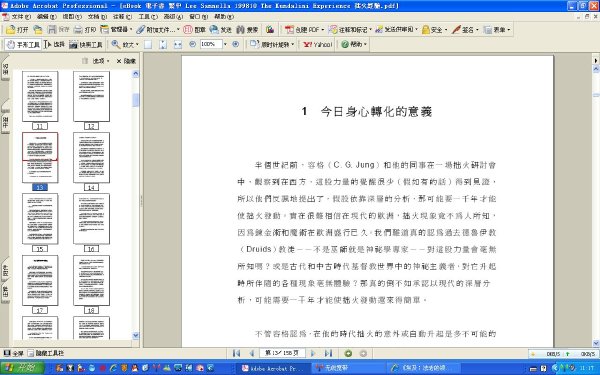Click the green Help (帮助) button

(x=354, y=44)
